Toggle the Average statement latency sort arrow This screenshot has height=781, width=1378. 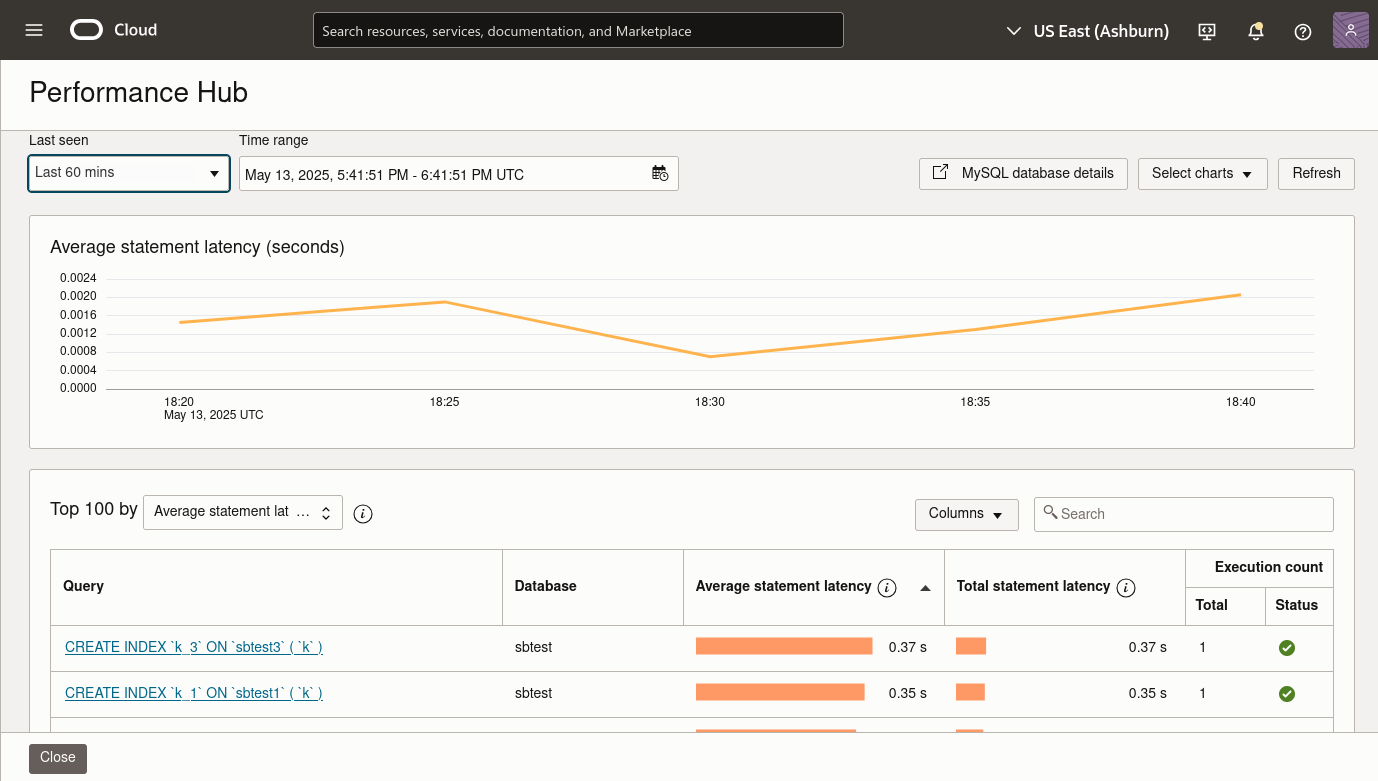click(x=925, y=587)
